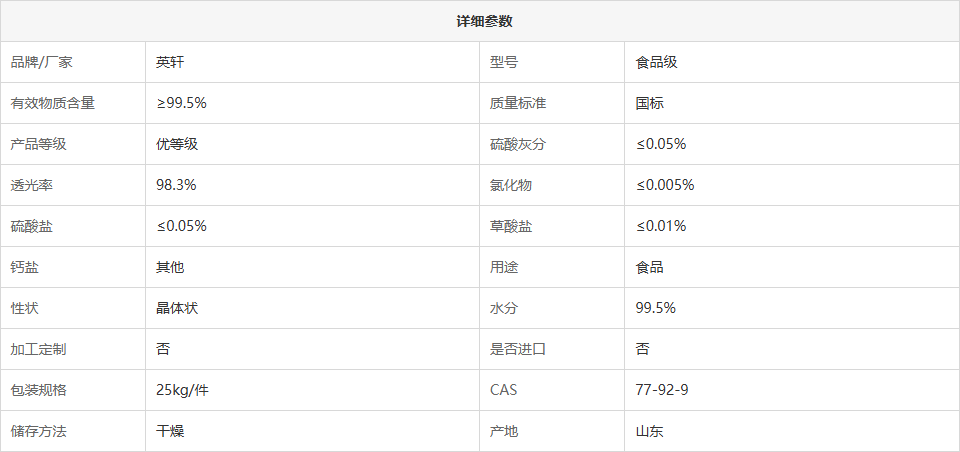Select the 钙盐 其他 value
This screenshot has height=452, width=960.
click(170, 268)
